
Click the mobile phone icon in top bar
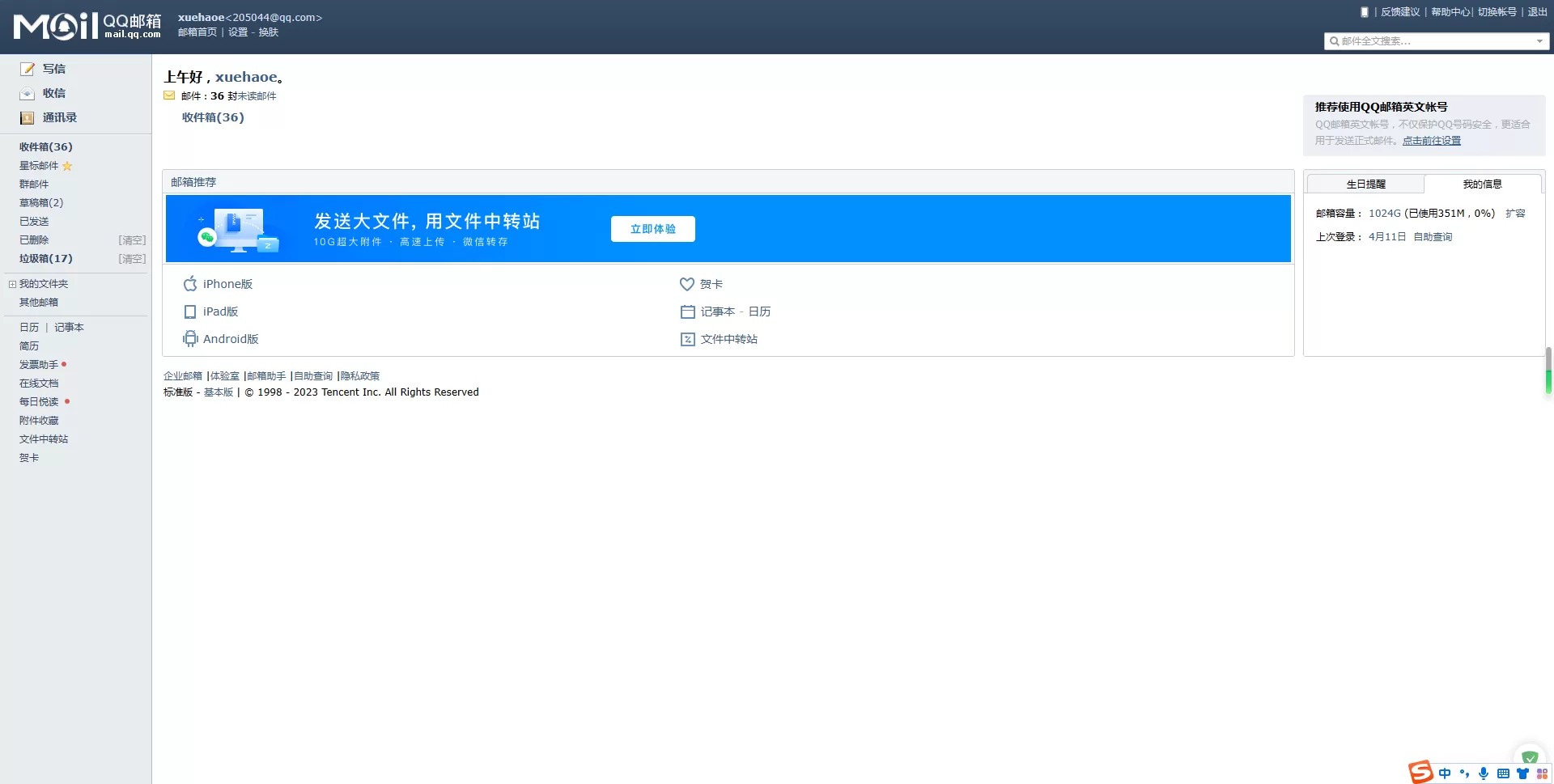click(x=1365, y=12)
